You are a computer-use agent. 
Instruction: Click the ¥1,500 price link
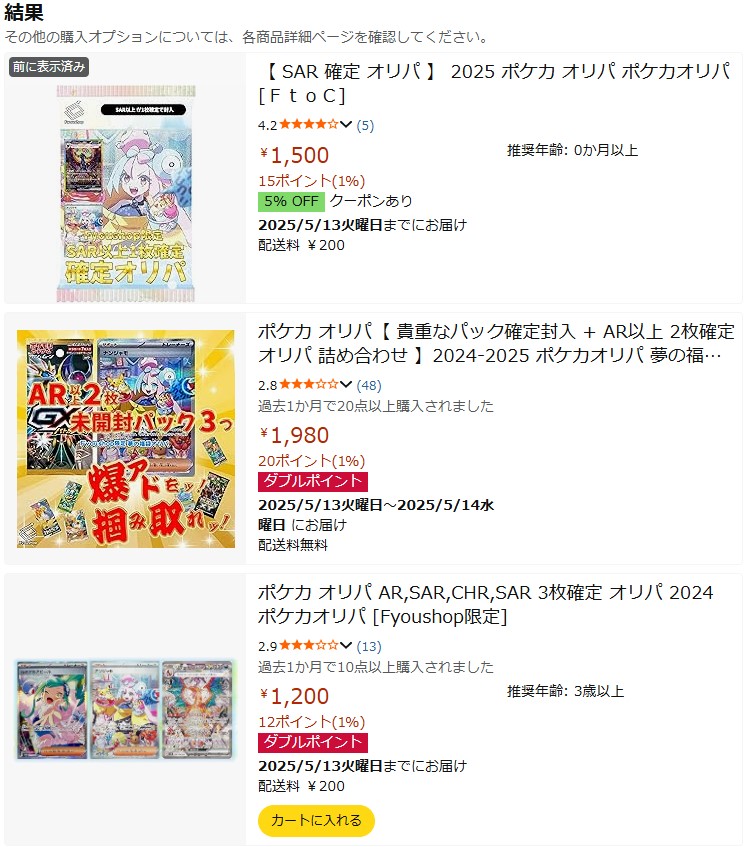tap(294, 155)
